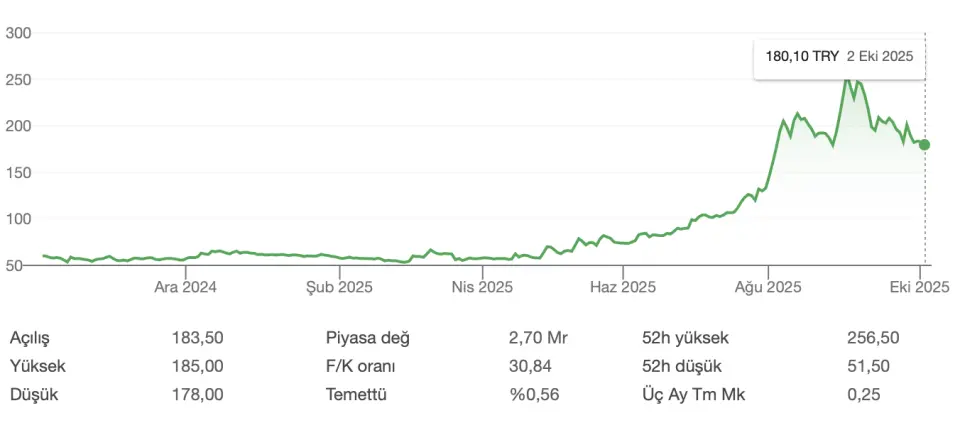This screenshot has height=430, width=960.
Task: Click the F/K oranı label
Action: coord(363,366)
